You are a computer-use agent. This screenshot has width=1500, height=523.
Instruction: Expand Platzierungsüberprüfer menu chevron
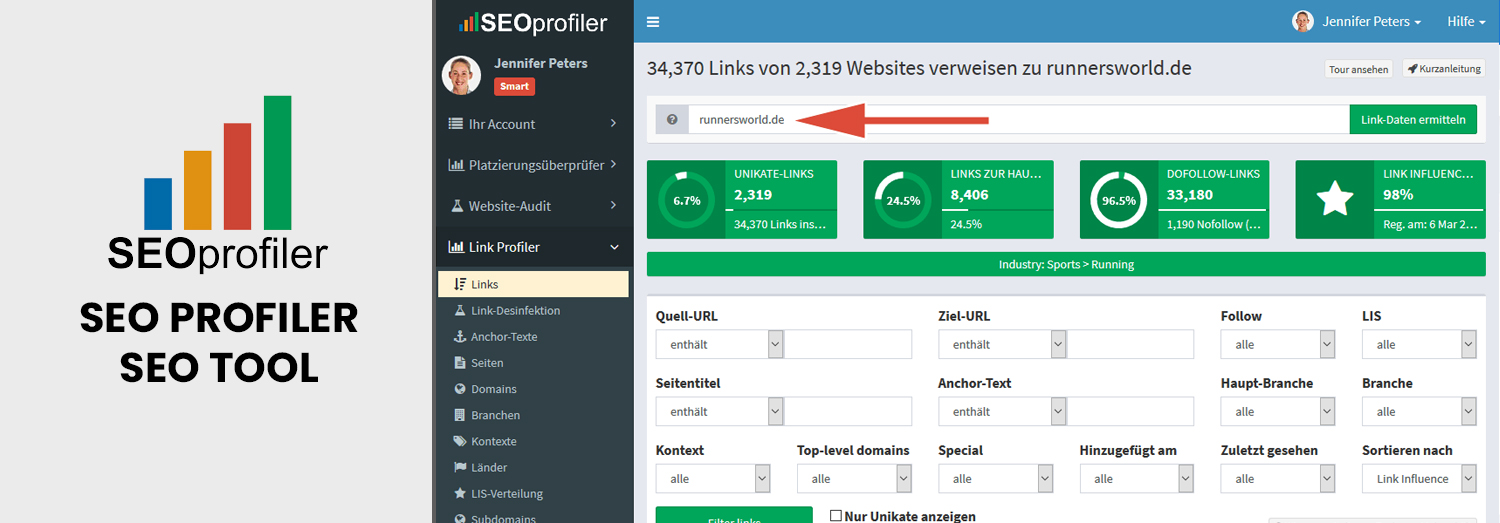(613, 165)
